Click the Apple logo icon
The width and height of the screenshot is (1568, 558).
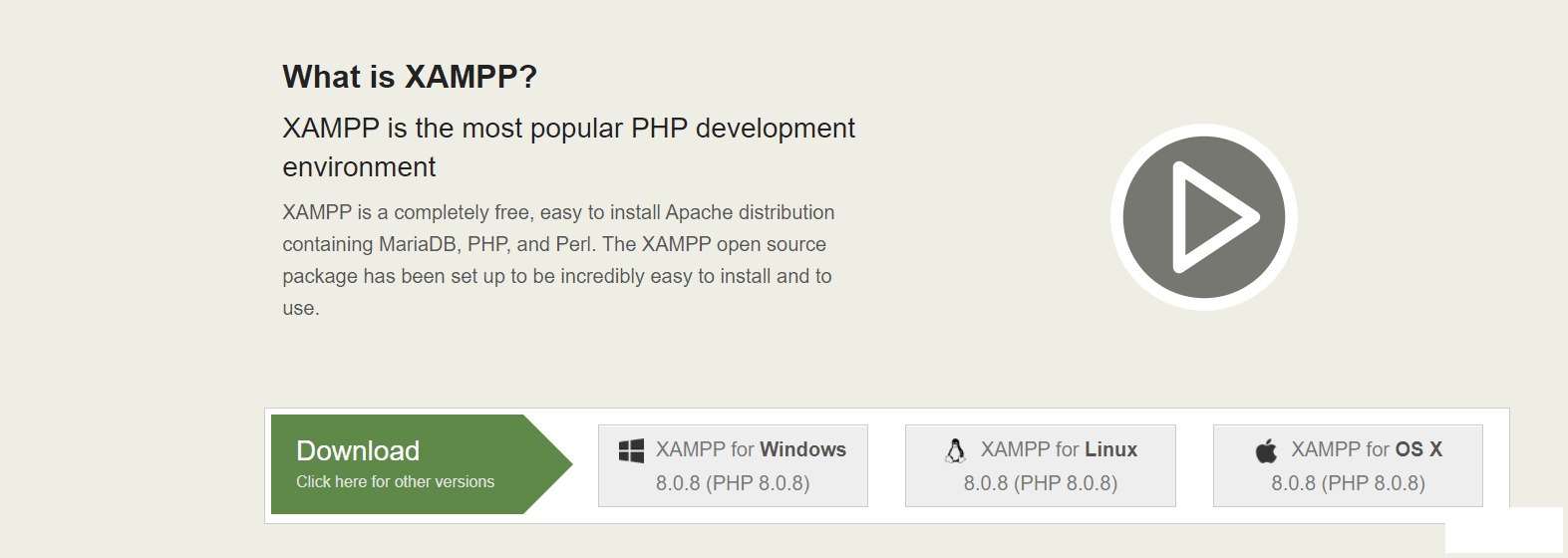[x=1266, y=450]
